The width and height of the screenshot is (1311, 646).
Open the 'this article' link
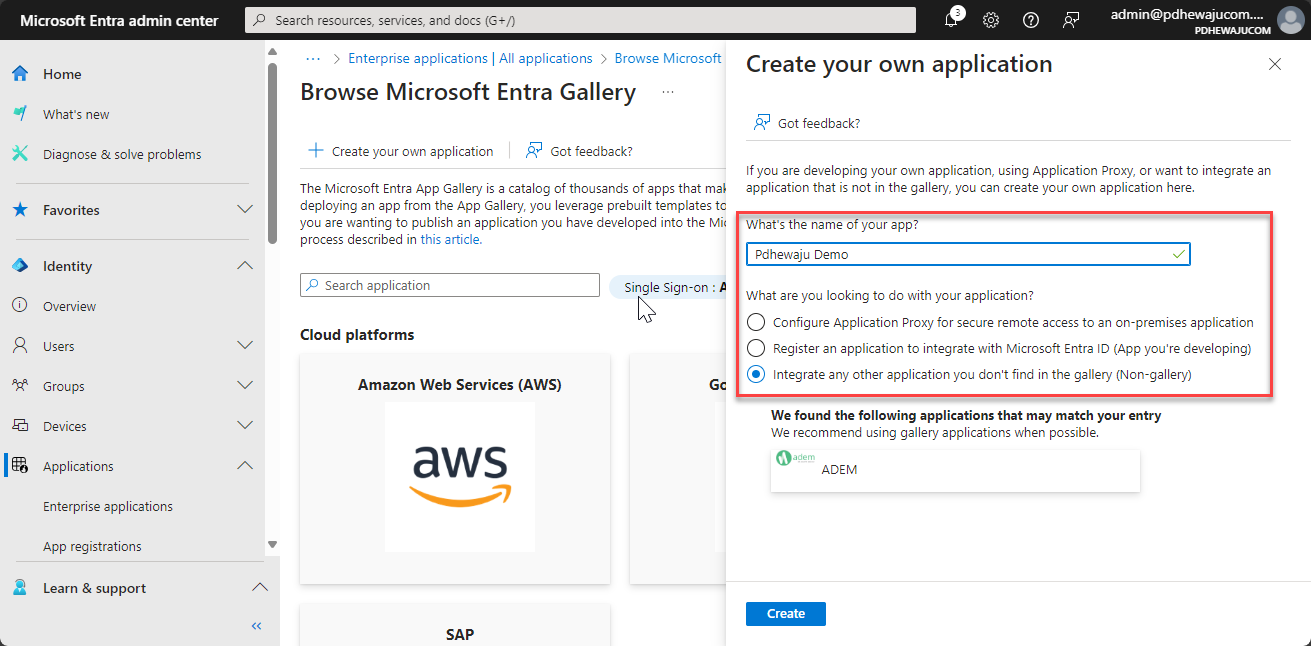click(x=450, y=239)
